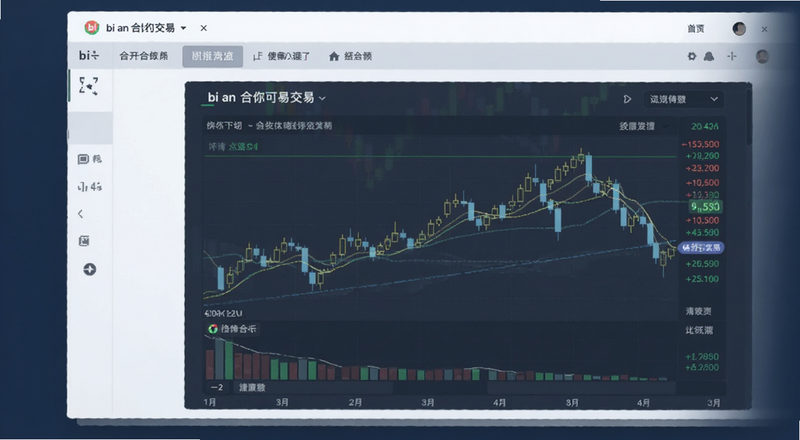The width and height of the screenshot is (800, 440).
Task: Click the picture frame icon in sidebar
Action: [84, 241]
